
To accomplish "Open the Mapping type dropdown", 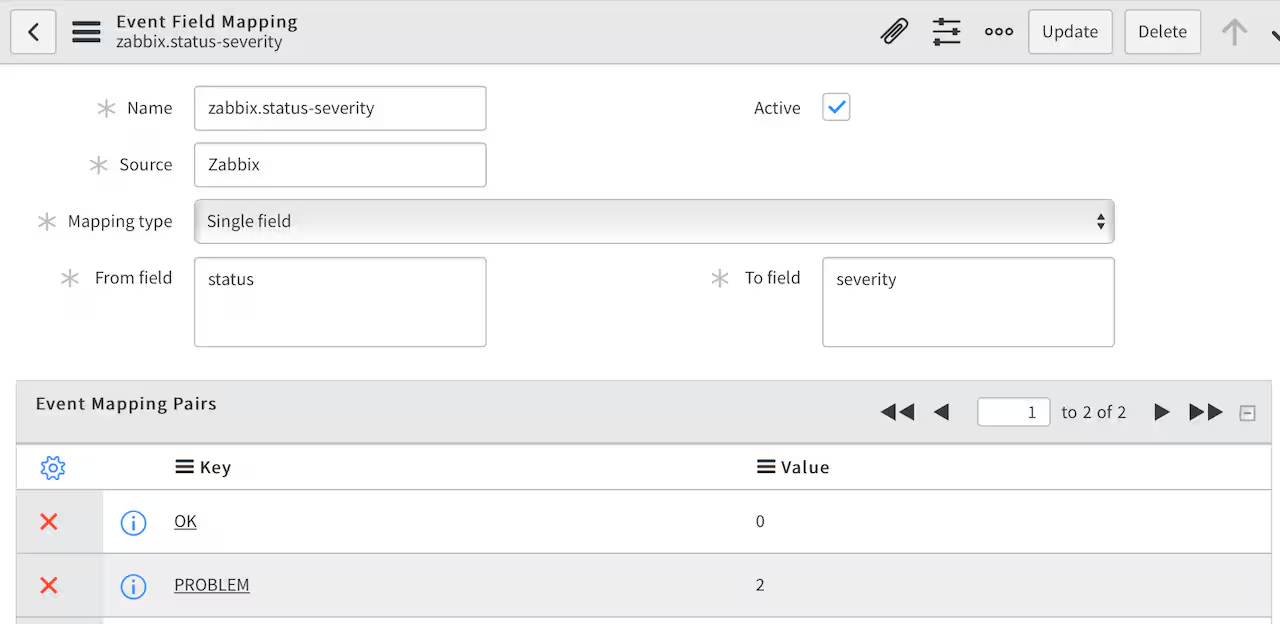I will point(654,221).
